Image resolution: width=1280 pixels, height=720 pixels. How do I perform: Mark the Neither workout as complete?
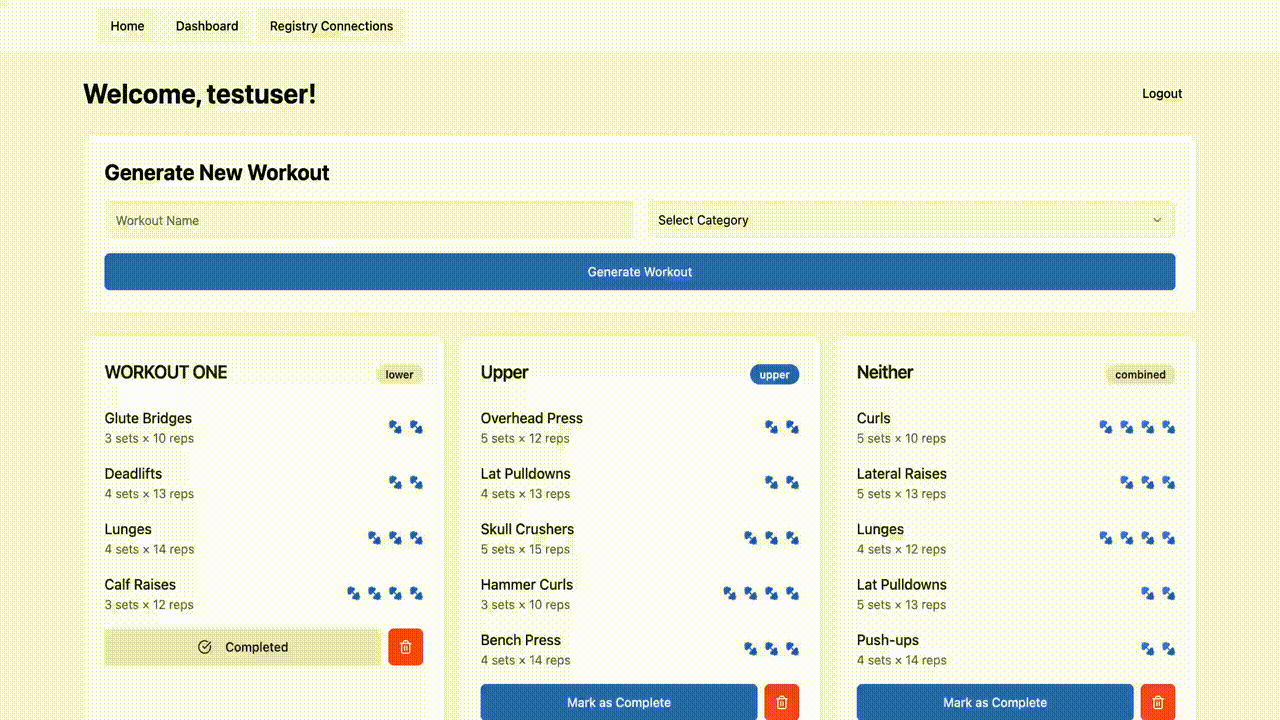(x=994, y=702)
